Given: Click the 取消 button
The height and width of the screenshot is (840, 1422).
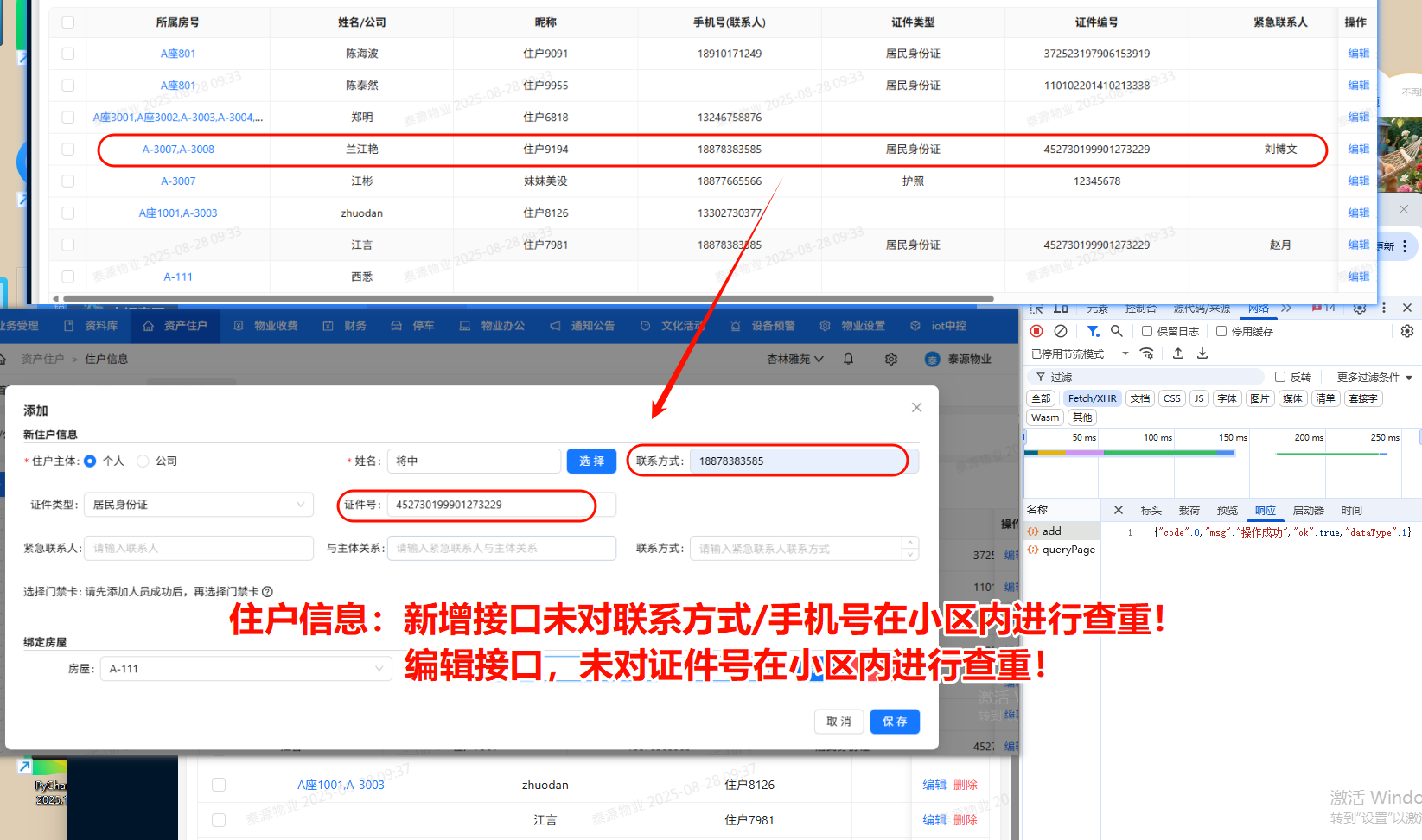Looking at the screenshot, I should (839, 722).
